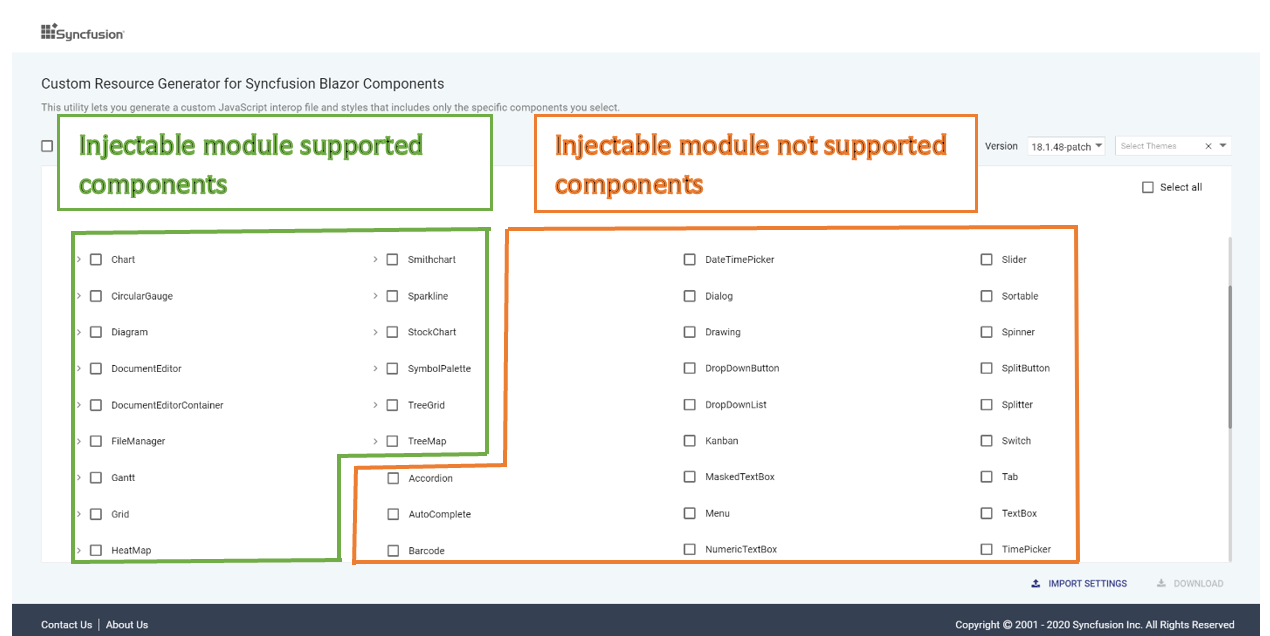The height and width of the screenshot is (636, 1270).
Task: Expand the StockChart modules chevron
Action: click(x=375, y=332)
